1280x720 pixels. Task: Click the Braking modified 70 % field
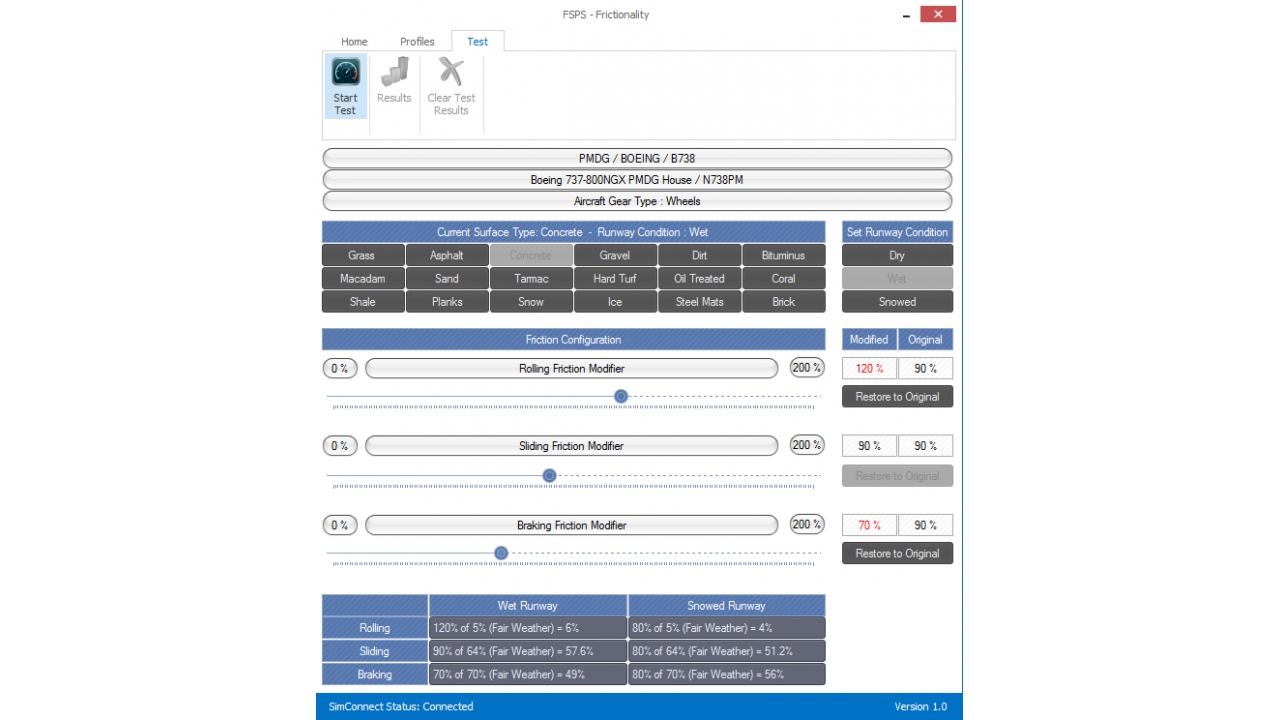(x=869, y=524)
